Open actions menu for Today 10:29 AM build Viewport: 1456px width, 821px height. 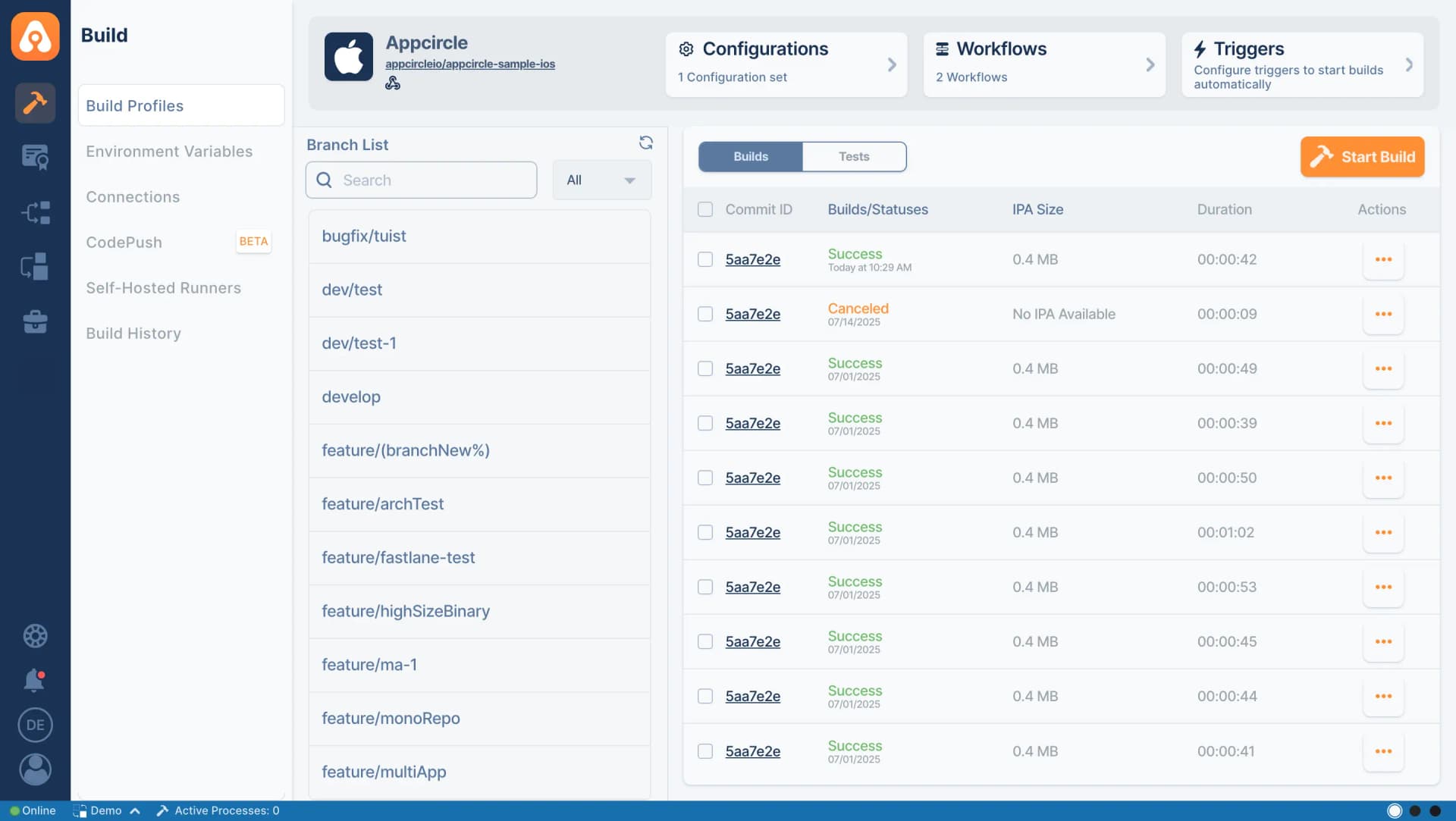pos(1383,259)
